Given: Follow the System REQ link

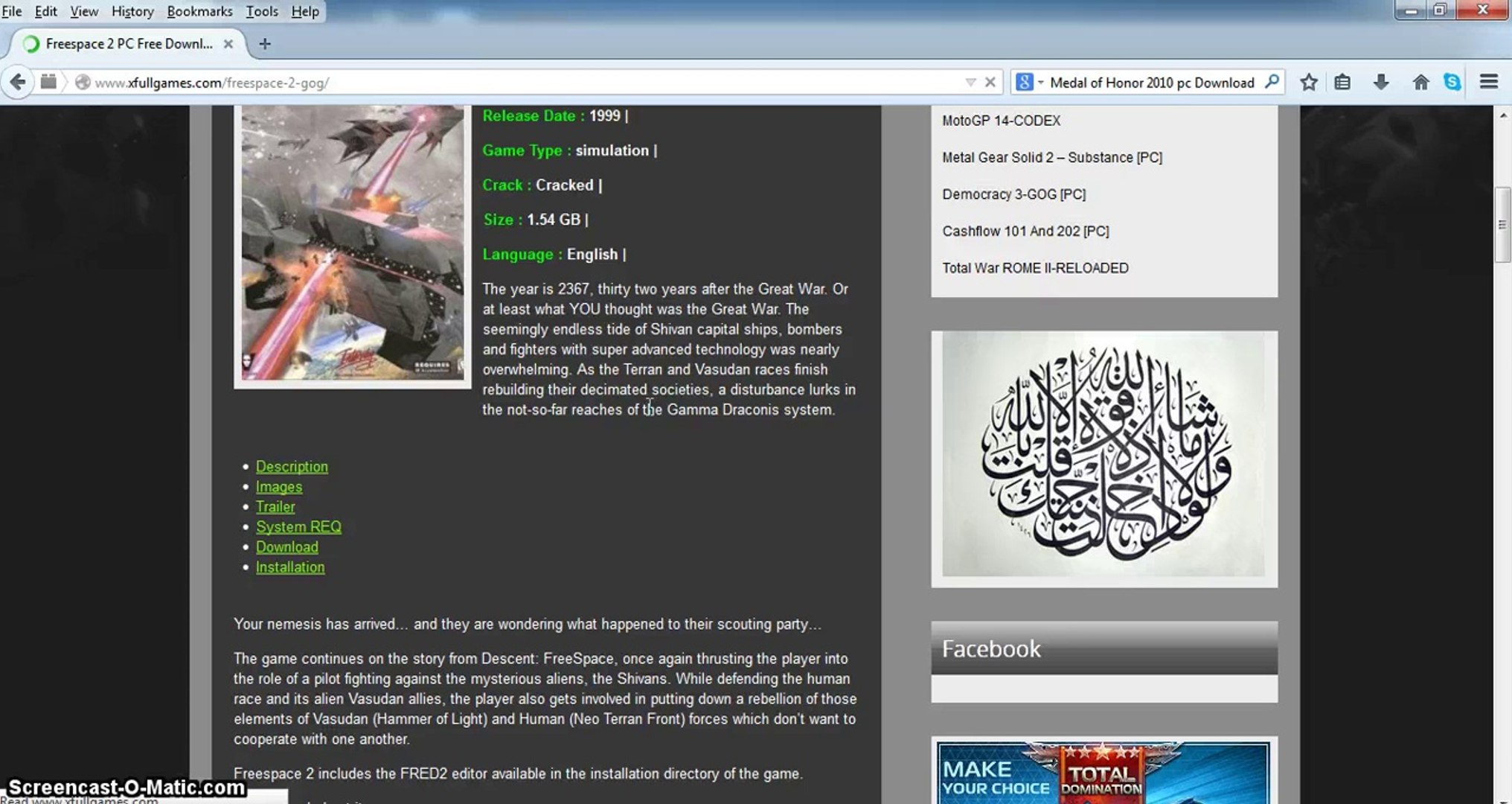Looking at the screenshot, I should (x=298, y=527).
